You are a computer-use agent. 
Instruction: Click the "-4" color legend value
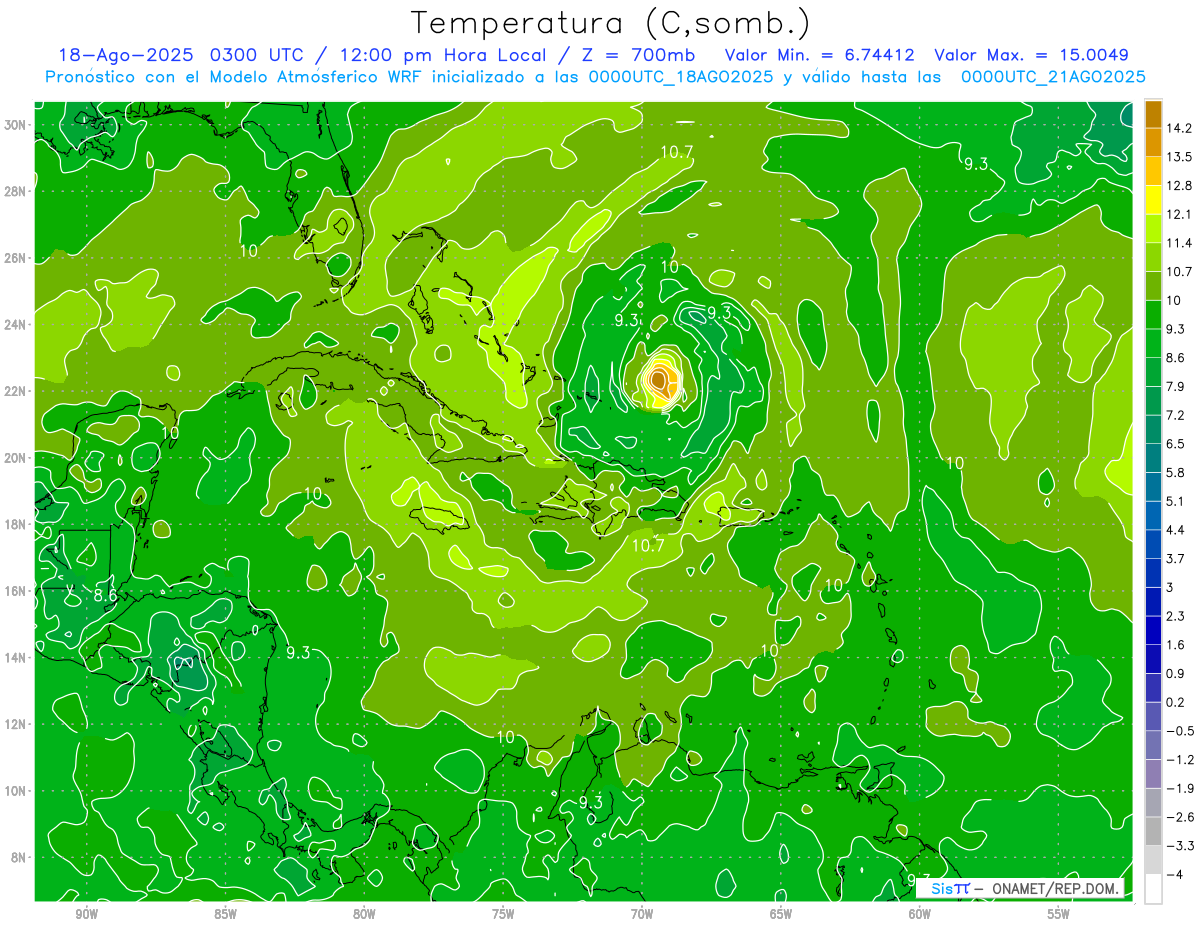(1174, 874)
